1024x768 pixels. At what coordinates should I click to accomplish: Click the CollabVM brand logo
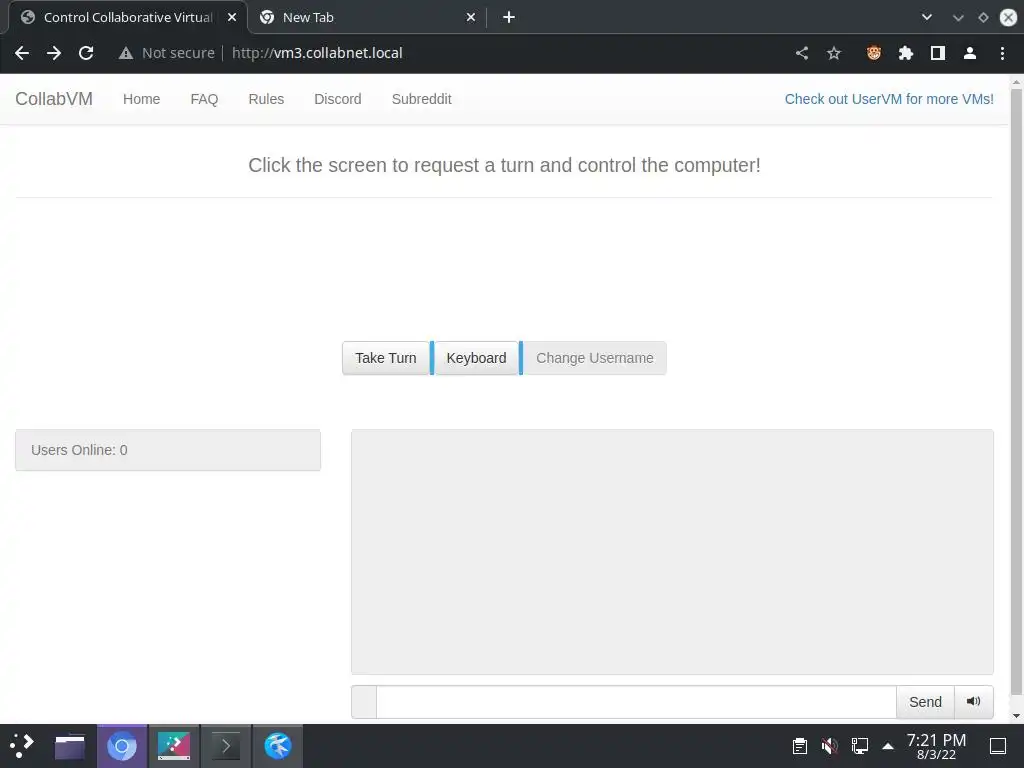[x=54, y=99]
